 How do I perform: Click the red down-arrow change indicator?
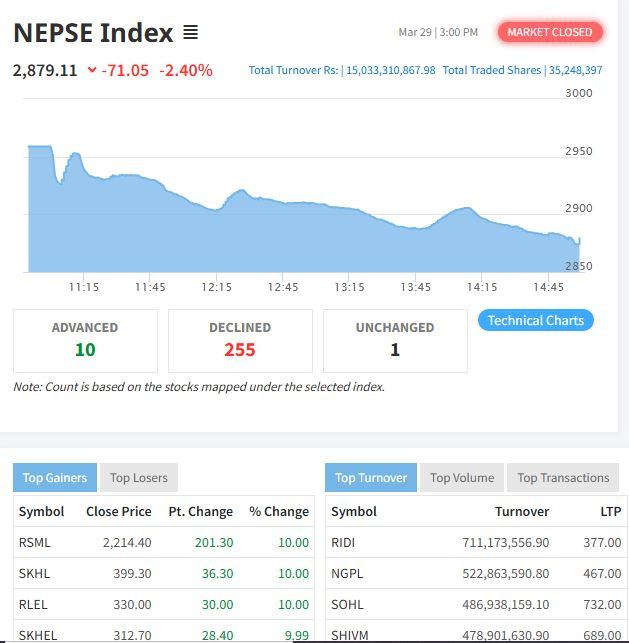tap(92, 71)
